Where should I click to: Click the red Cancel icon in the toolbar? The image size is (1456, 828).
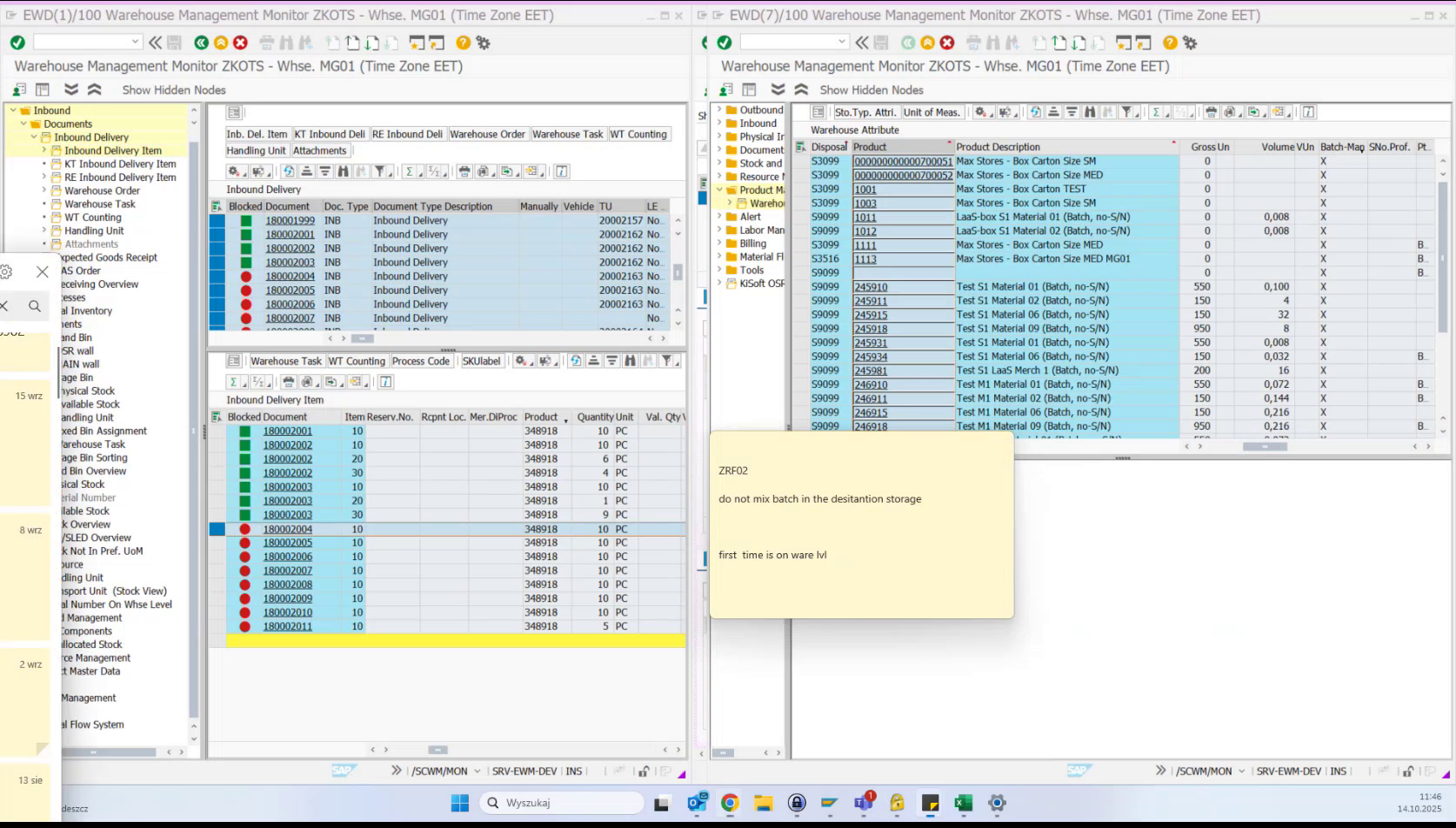(x=239, y=41)
